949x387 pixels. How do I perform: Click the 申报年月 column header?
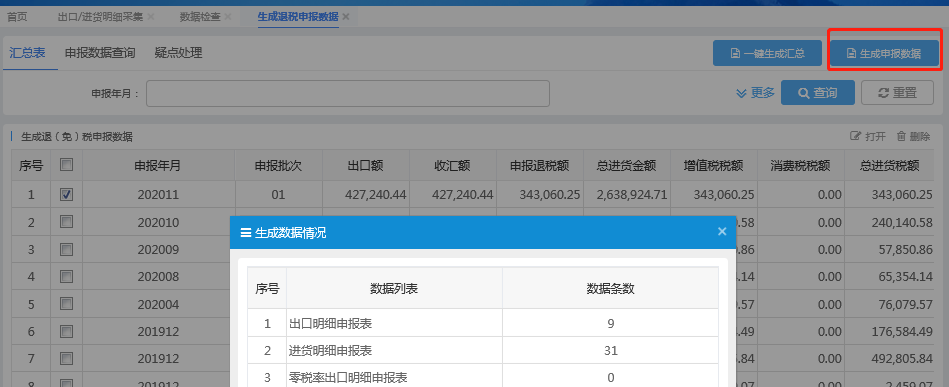click(158, 165)
